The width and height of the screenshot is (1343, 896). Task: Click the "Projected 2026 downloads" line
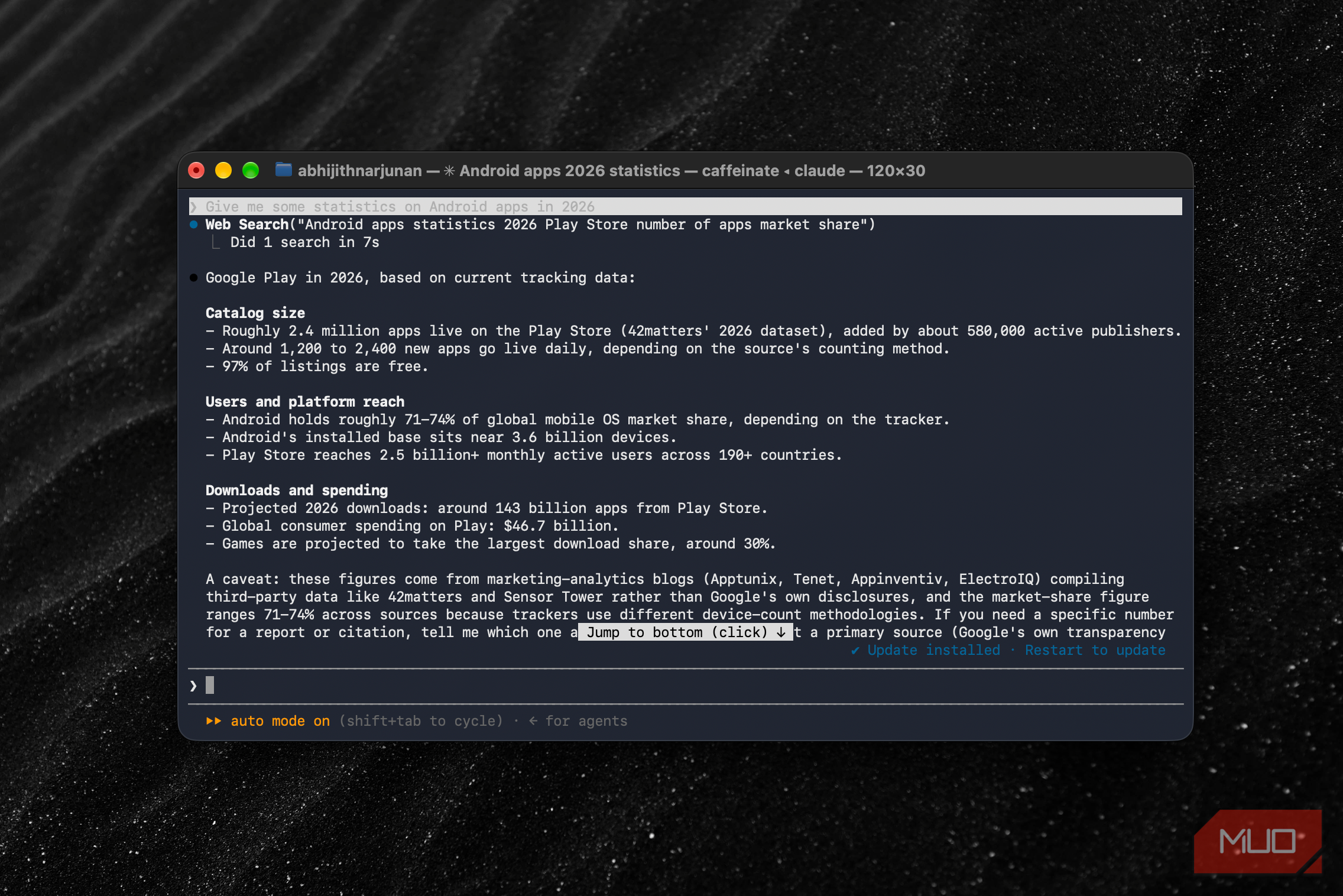point(486,508)
